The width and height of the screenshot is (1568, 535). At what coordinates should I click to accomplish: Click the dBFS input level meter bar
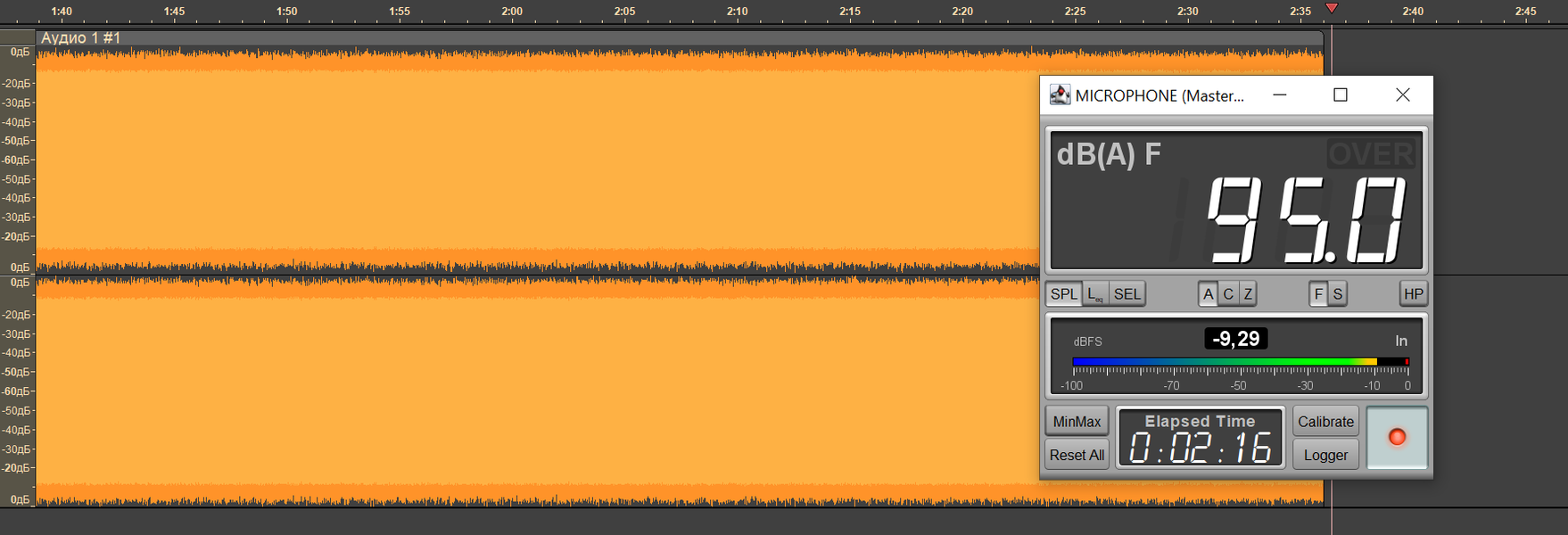click(1241, 362)
